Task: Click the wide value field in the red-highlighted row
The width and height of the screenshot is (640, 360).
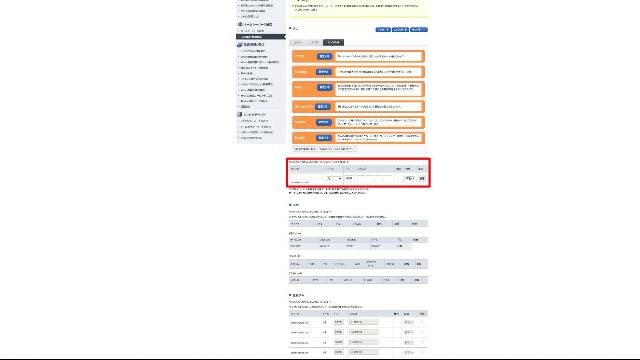Action: click(374, 178)
